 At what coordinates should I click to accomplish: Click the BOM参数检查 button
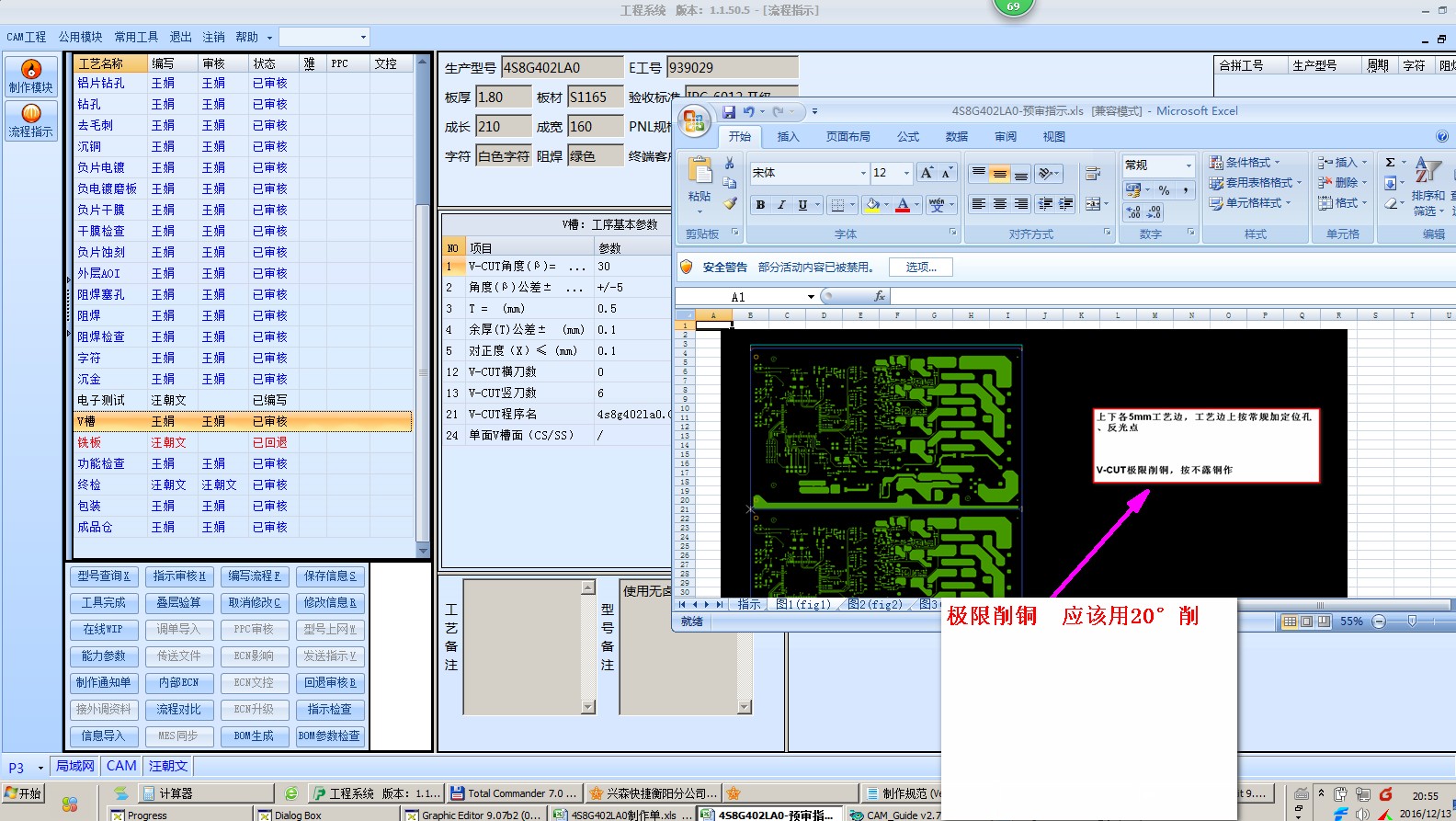(x=329, y=736)
